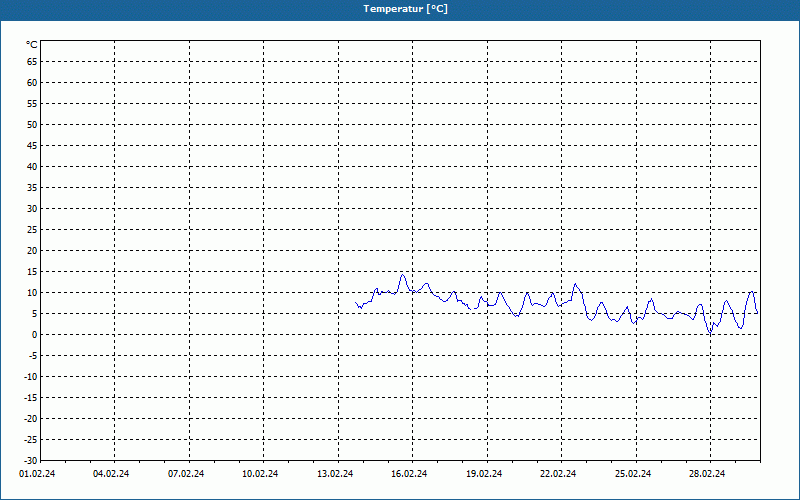Image resolution: width=800 pixels, height=500 pixels.
Task: Select the -10 y-axis label
Action: tap(31, 377)
